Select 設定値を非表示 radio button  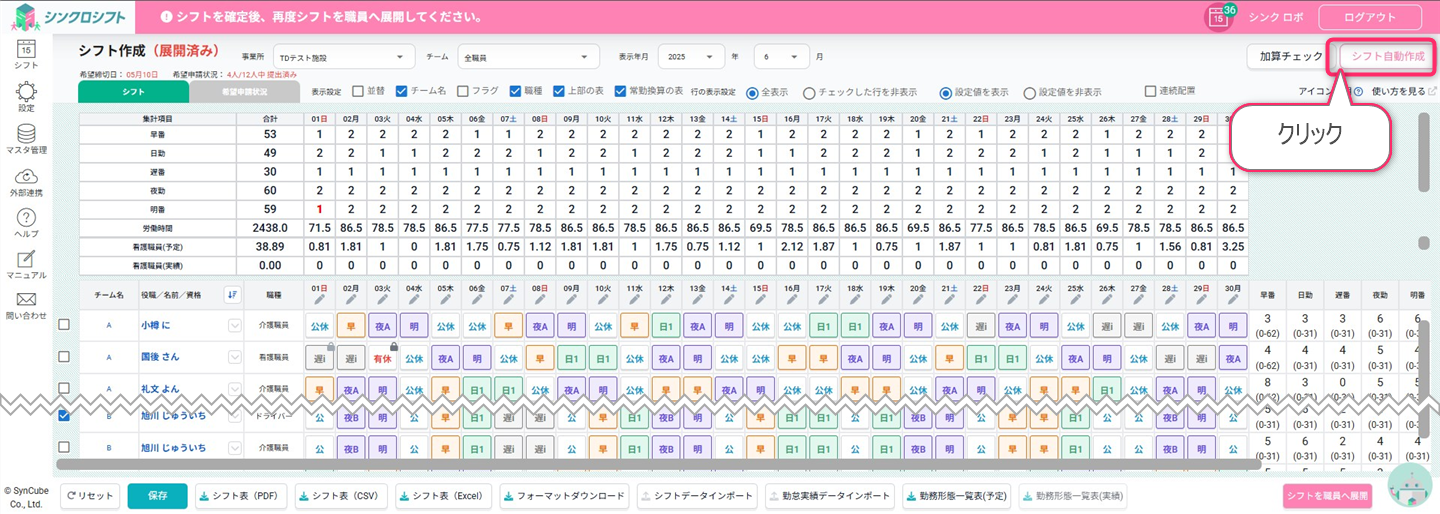[1030, 91]
